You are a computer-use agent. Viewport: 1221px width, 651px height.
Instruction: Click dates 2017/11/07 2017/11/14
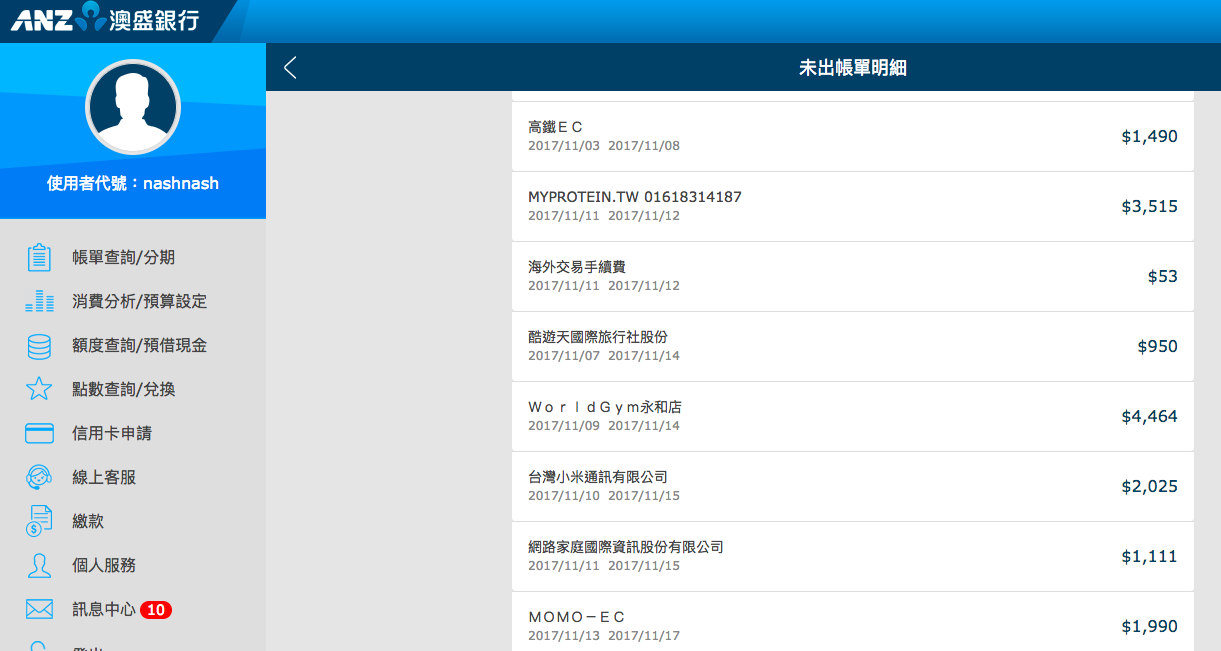(604, 356)
